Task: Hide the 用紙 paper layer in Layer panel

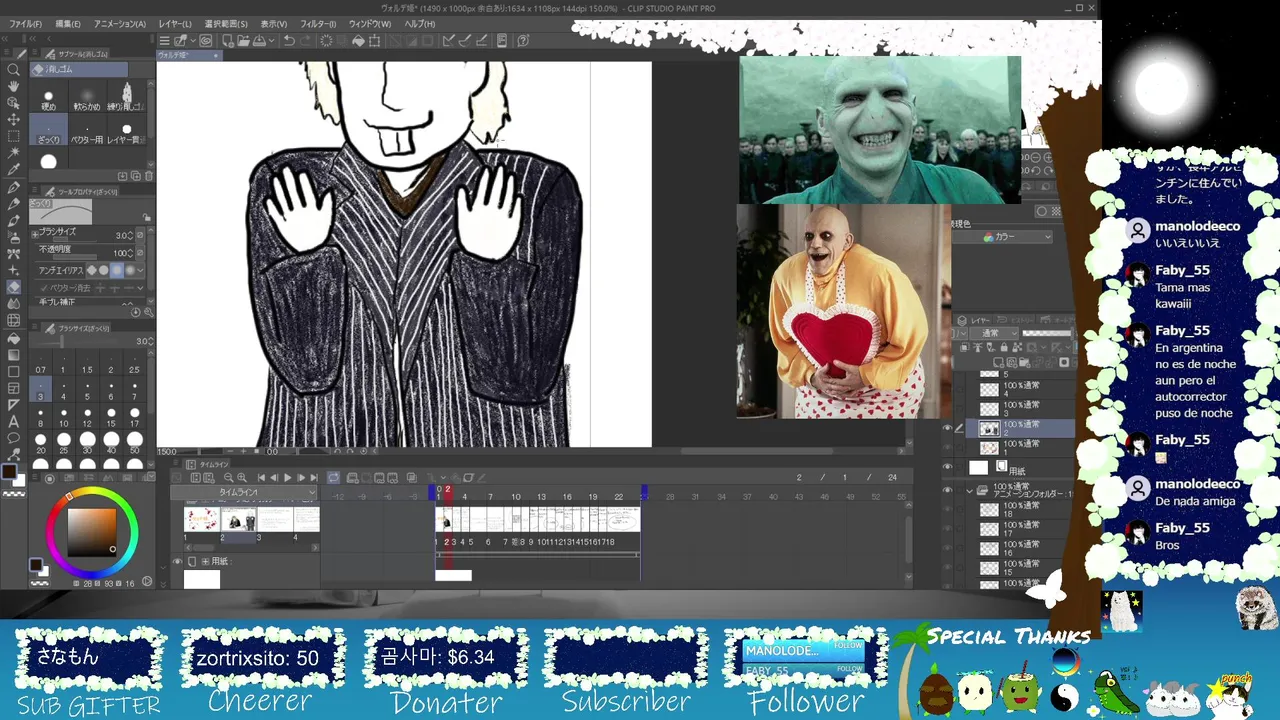Action: (947, 467)
